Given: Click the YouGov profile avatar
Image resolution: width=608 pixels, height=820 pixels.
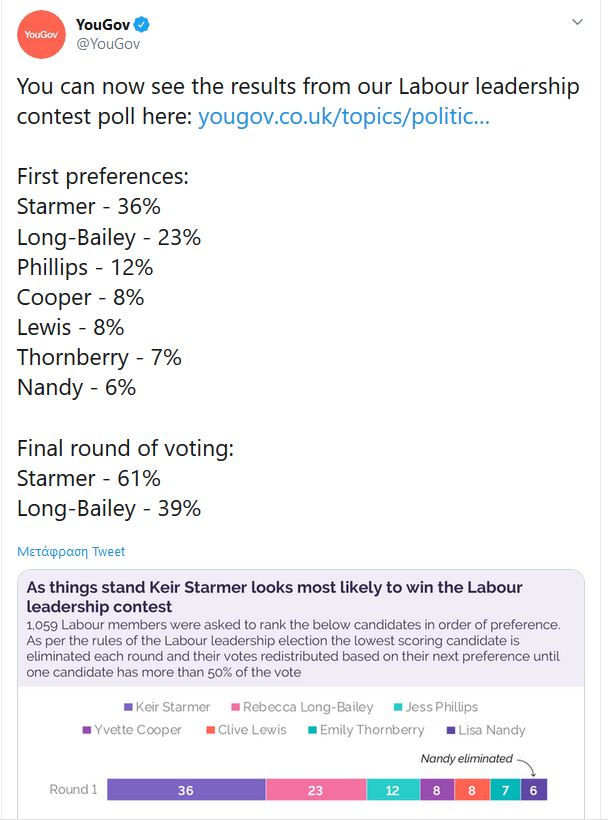Looking at the screenshot, I should 41,35.
